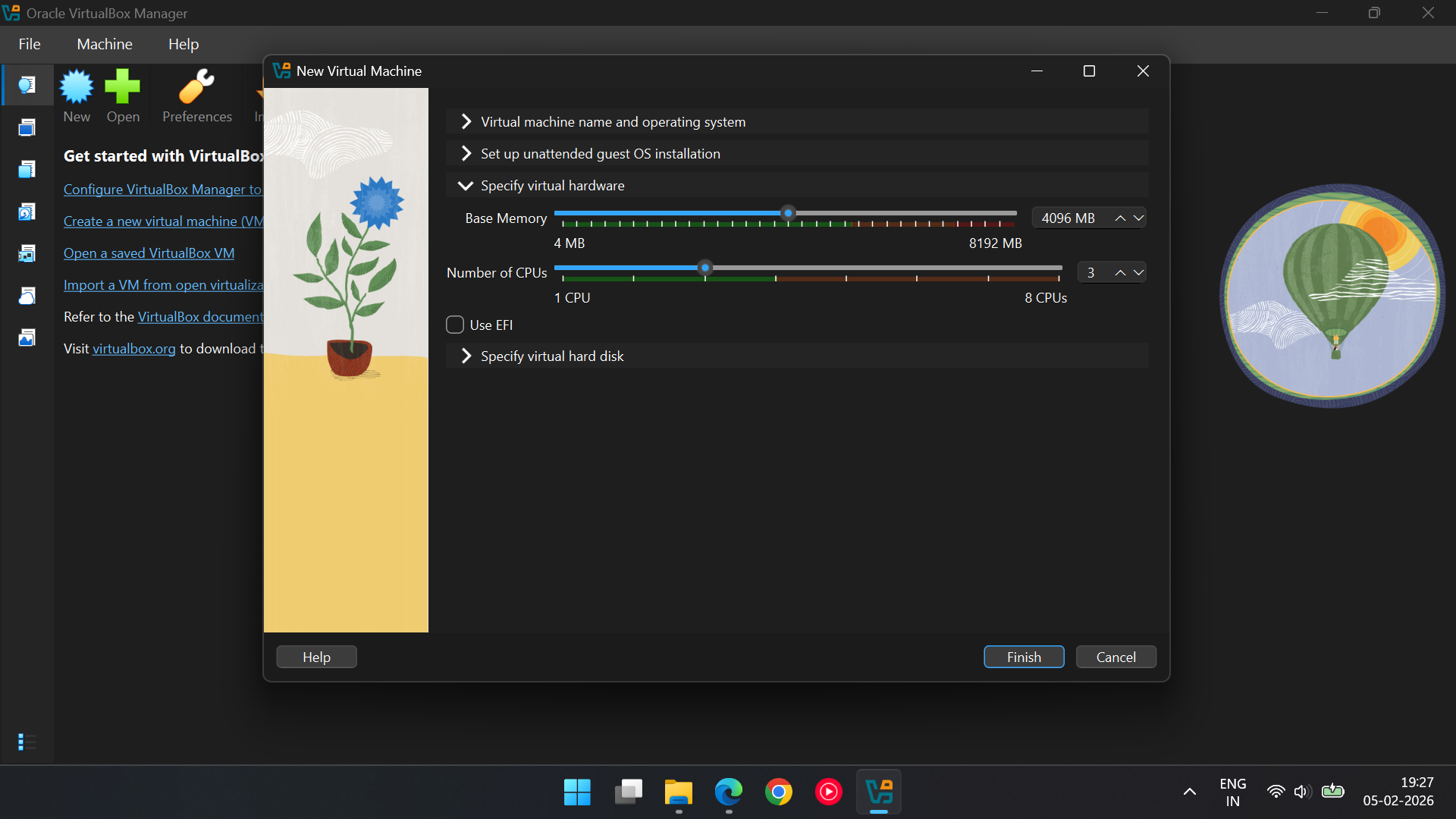This screenshot has height=819, width=1456.
Task: Open Preferences with the wrench icon
Action: tap(196, 86)
